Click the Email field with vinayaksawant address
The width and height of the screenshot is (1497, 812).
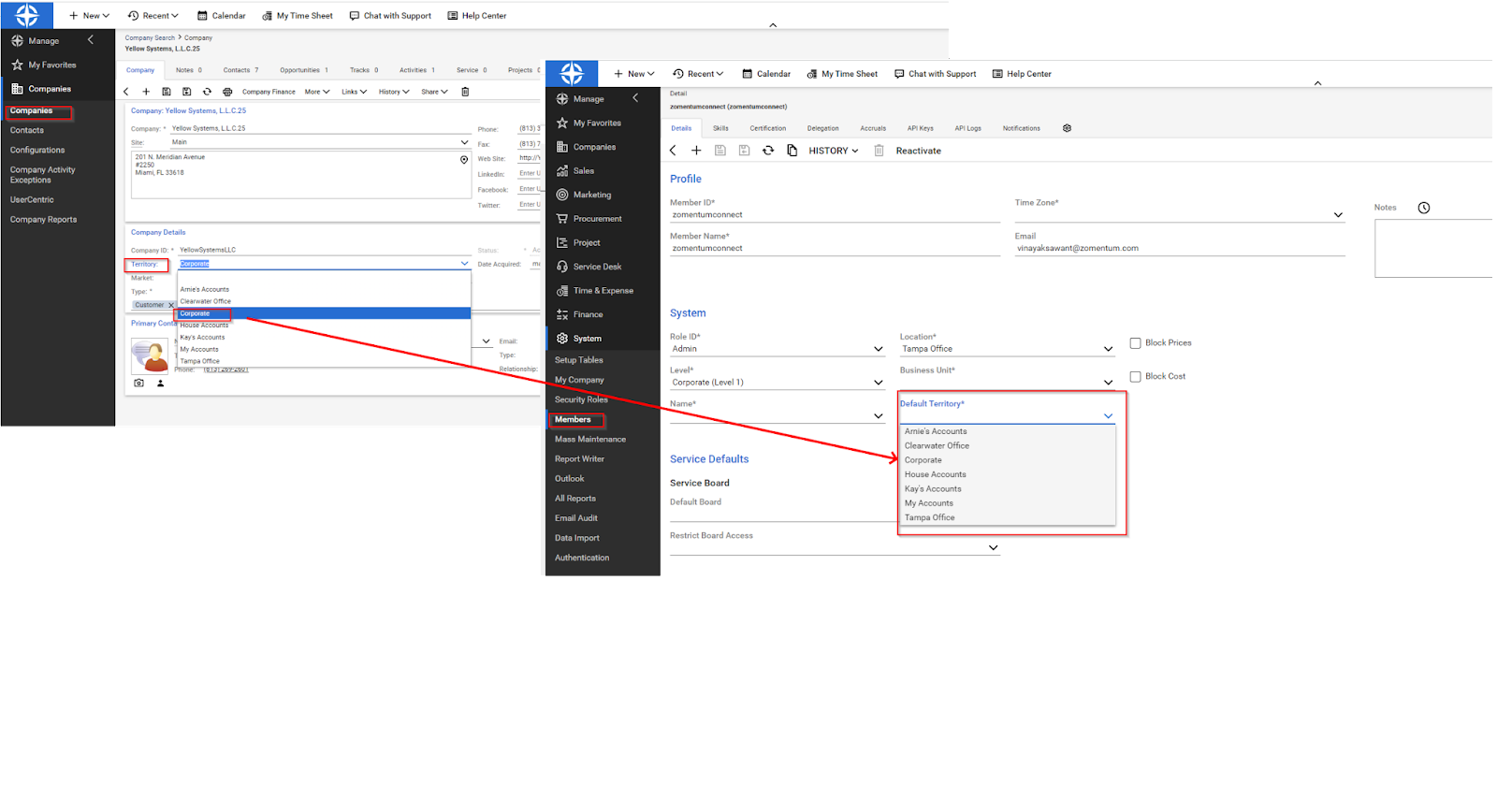(1180, 249)
